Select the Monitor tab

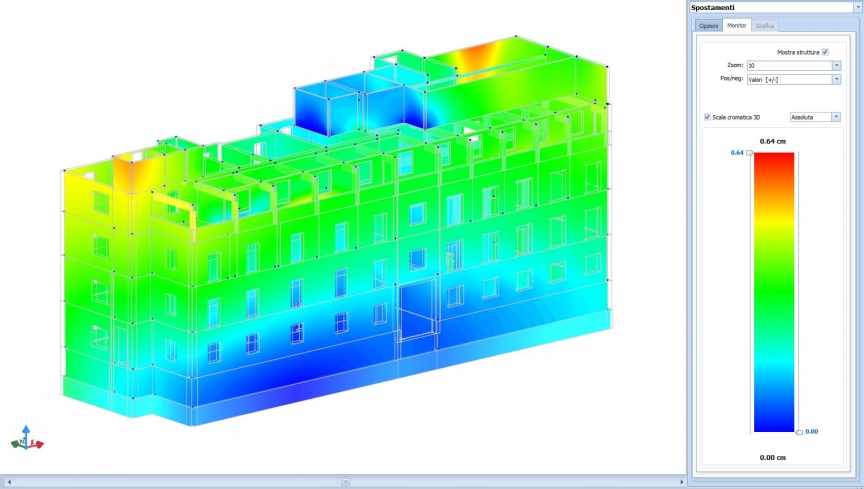pyautogui.click(x=736, y=25)
